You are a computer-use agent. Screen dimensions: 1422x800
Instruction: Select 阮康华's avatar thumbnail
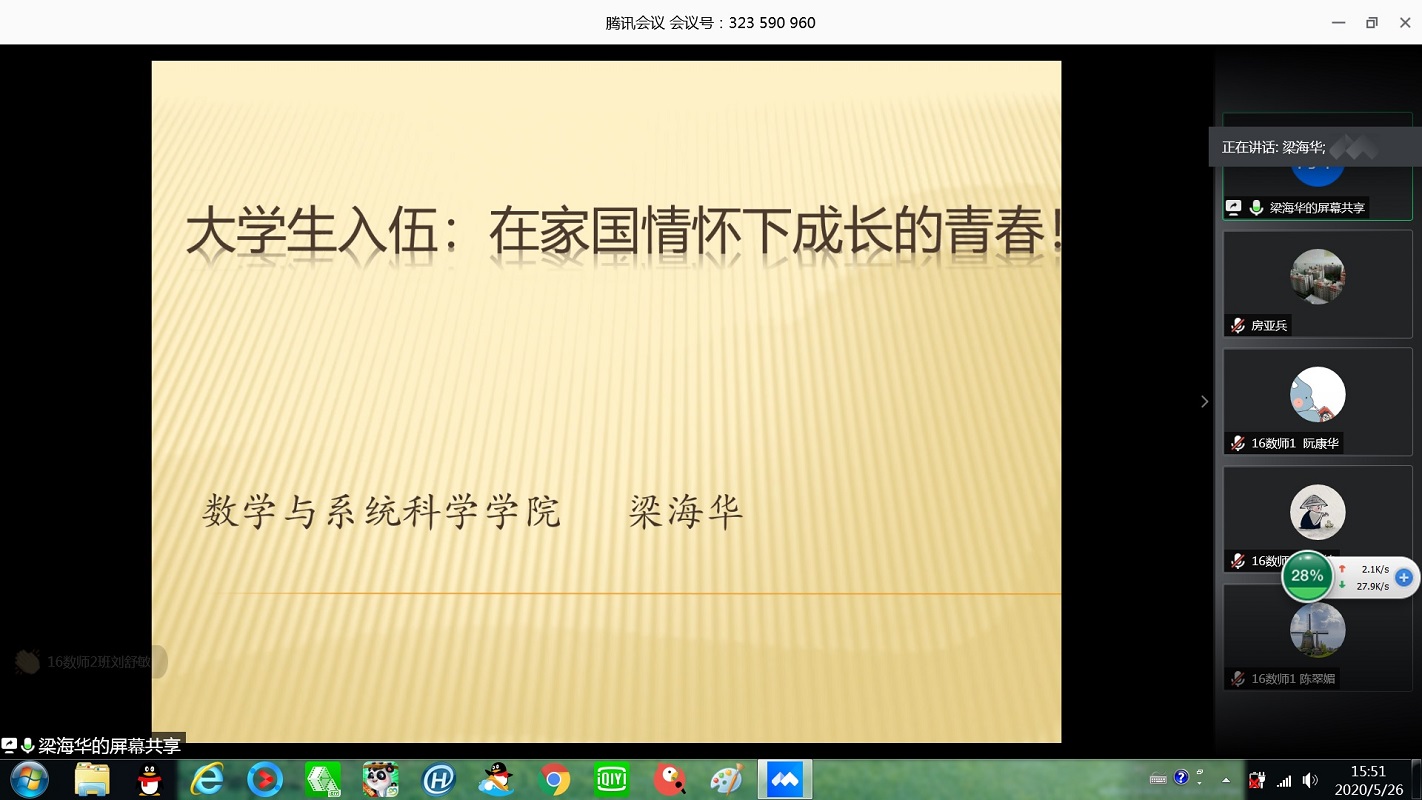tap(1317, 394)
